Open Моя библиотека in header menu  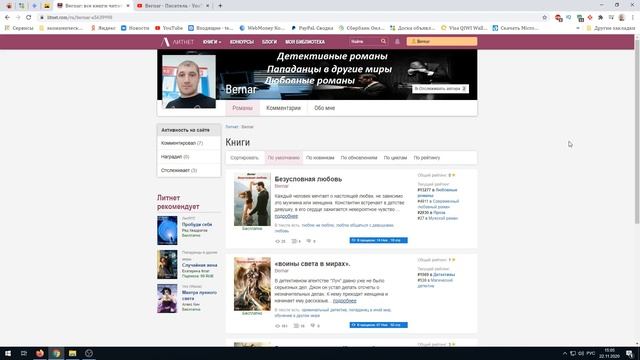pos(305,42)
